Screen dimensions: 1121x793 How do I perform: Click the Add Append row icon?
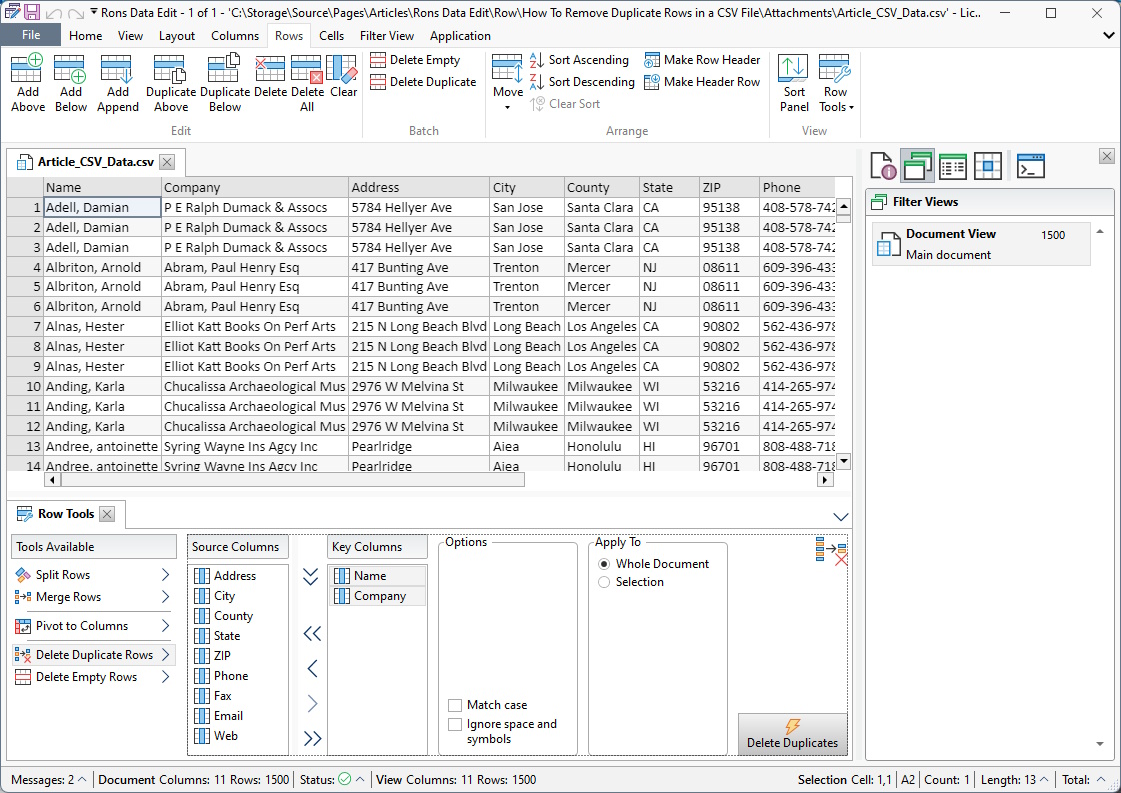[117, 69]
